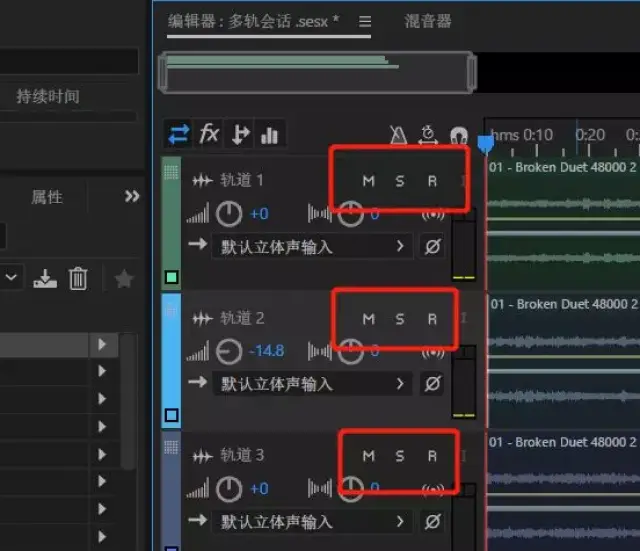Click the volume bars icon of 轨道 1

[x=198, y=213]
